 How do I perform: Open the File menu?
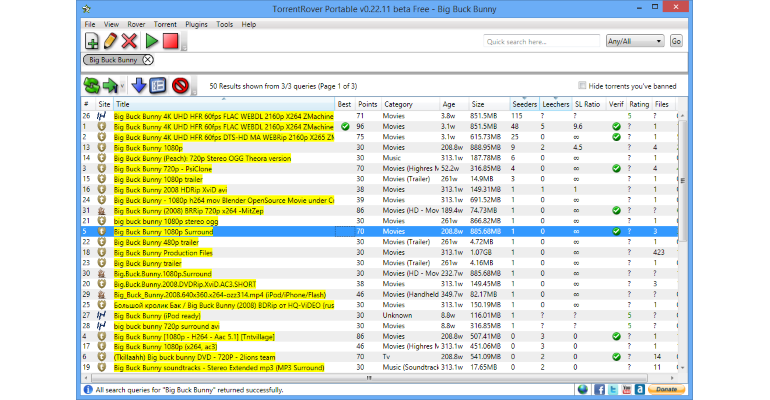pos(90,24)
